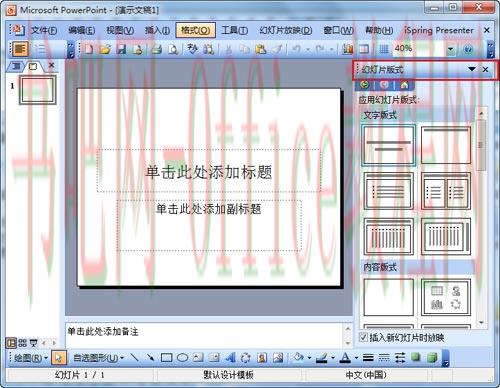Click the Dash Style icon
The image size is (500, 388).
coord(384,358)
